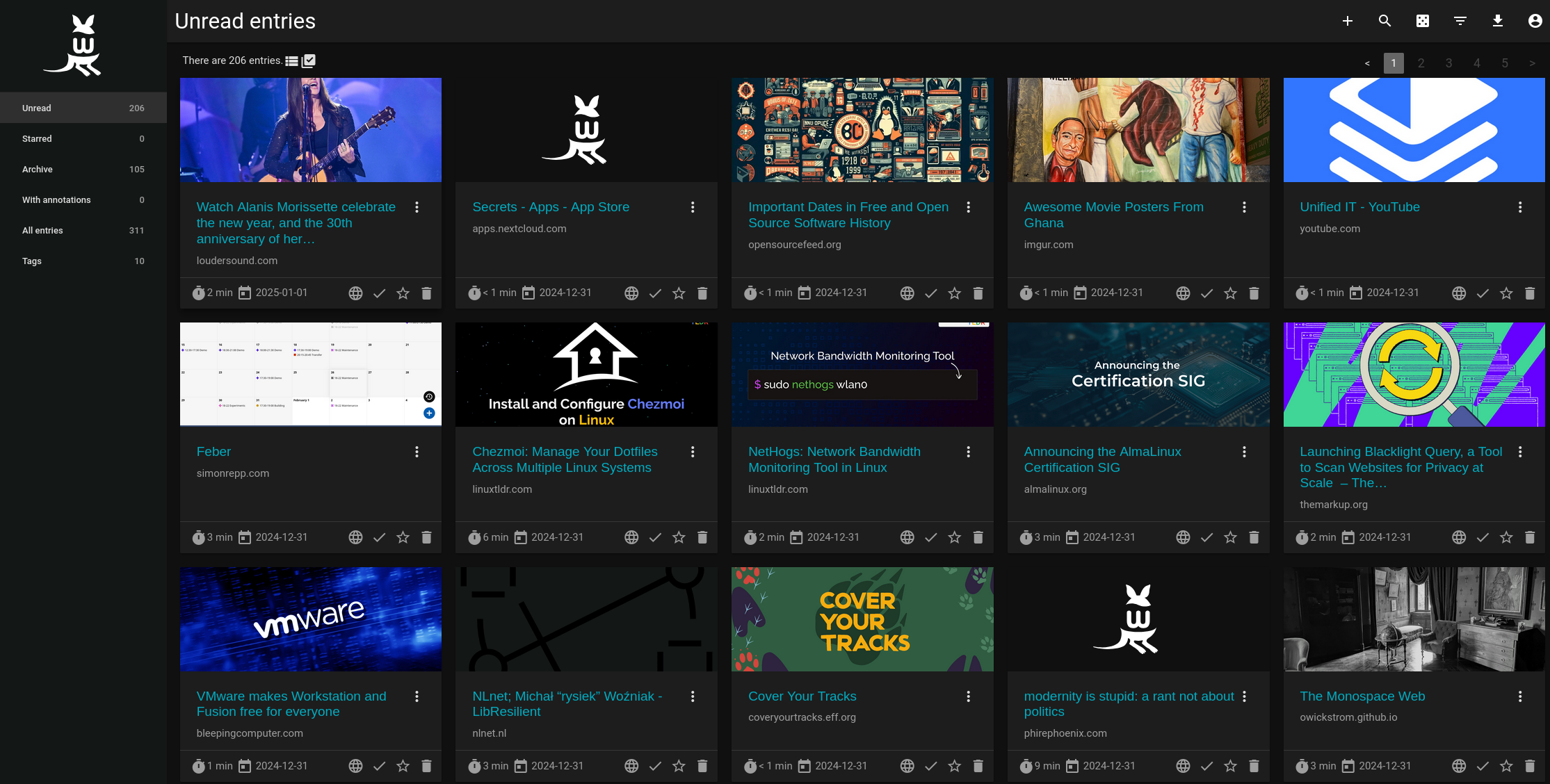This screenshot has height=784, width=1550.
Task: Star the Secrets - Apps entry
Action: (x=679, y=293)
